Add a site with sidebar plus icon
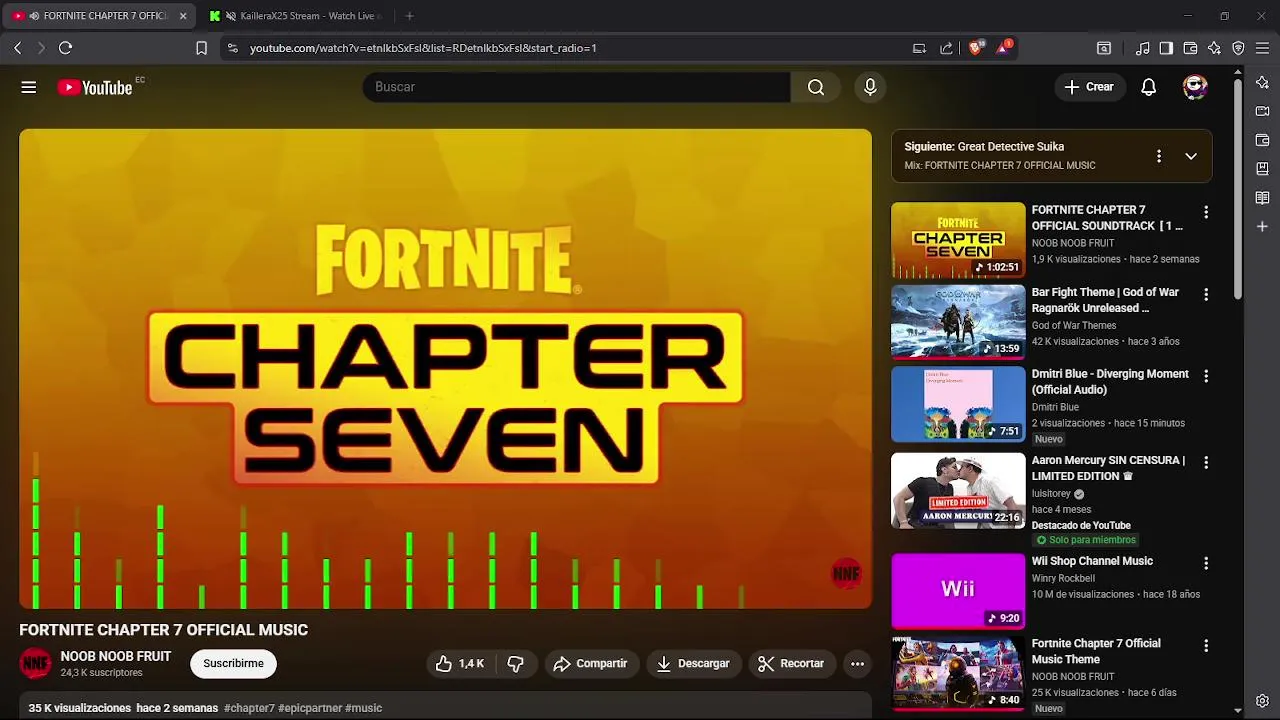The image size is (1280, 720). [x=1262, y=227]
